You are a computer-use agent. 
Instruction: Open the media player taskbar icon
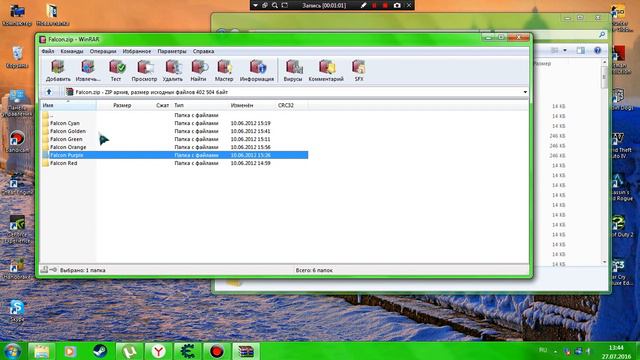70,351
